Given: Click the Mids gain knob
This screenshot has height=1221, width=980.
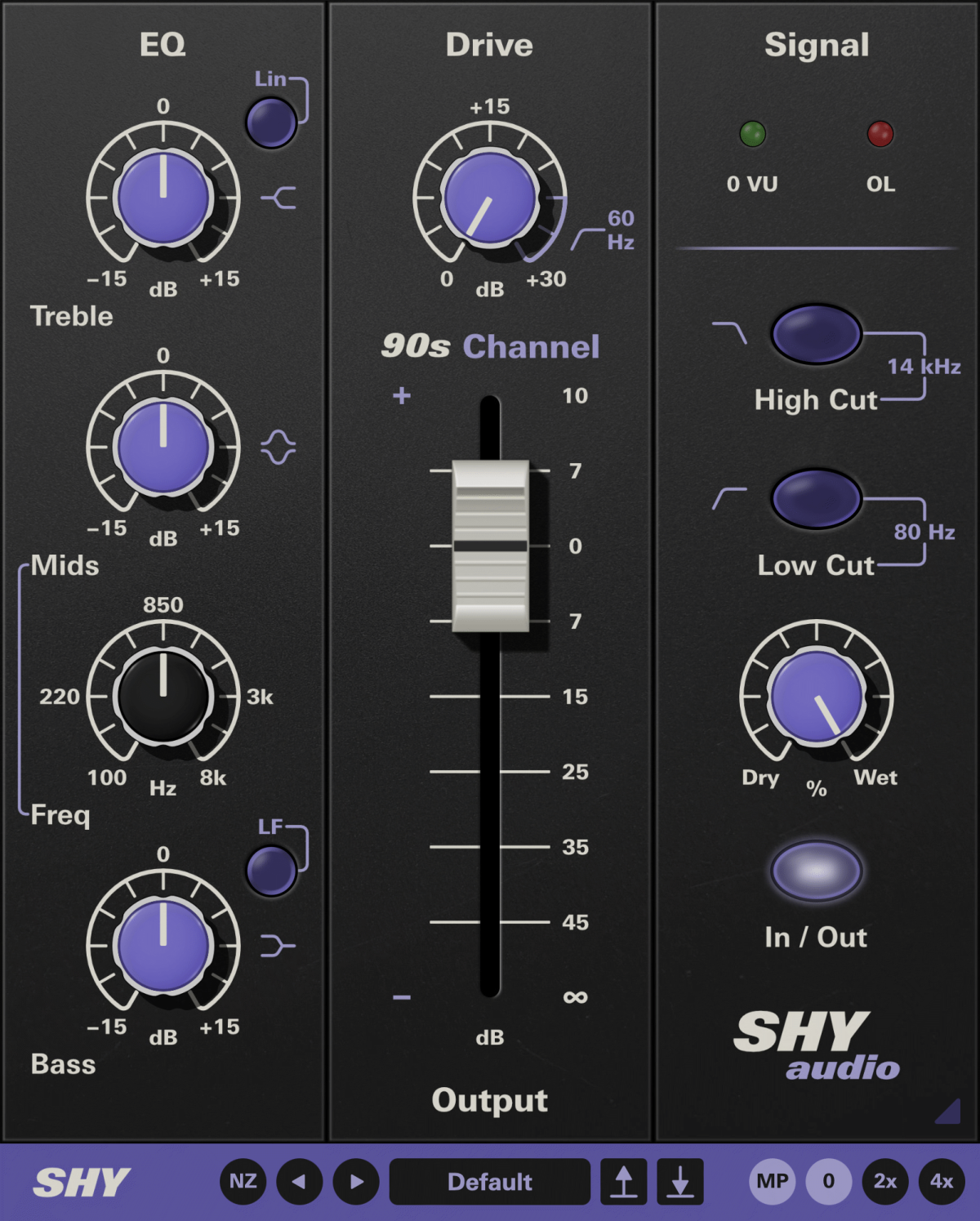Looking at the screenshot, I should coord(163,447).
